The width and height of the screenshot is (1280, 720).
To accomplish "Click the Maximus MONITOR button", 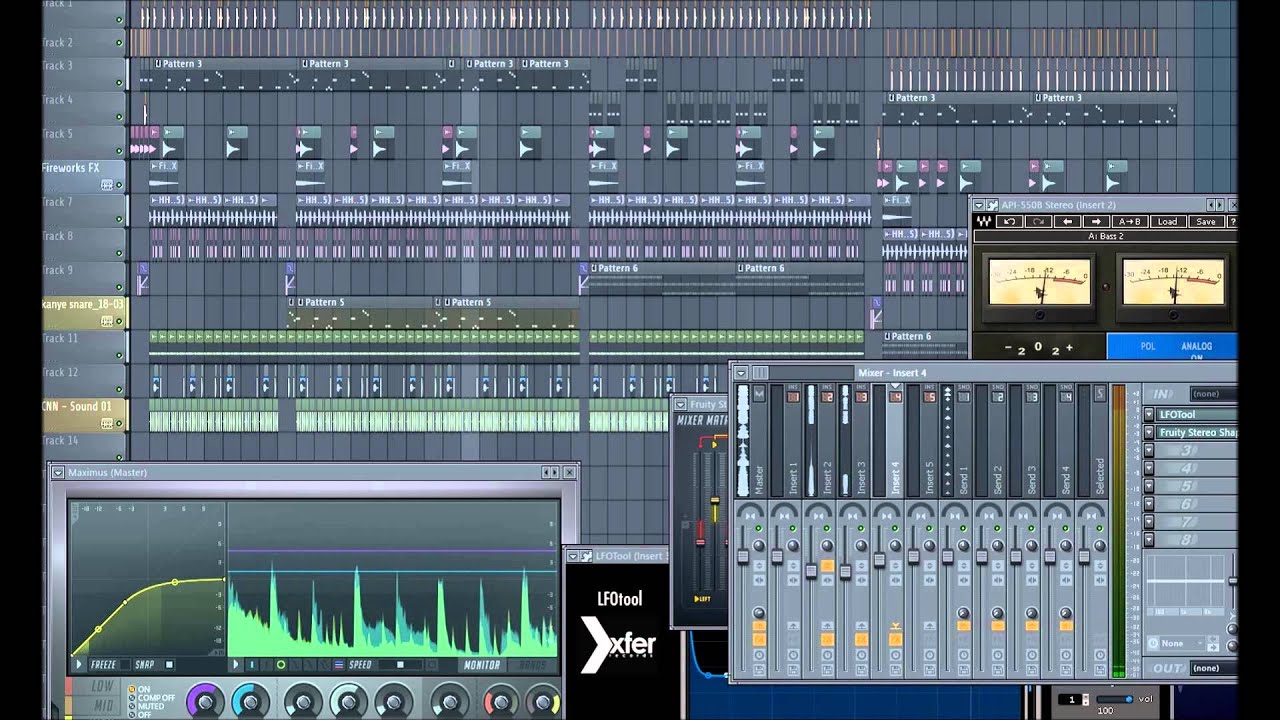I will pyautogui.click(x=482, y=665).
